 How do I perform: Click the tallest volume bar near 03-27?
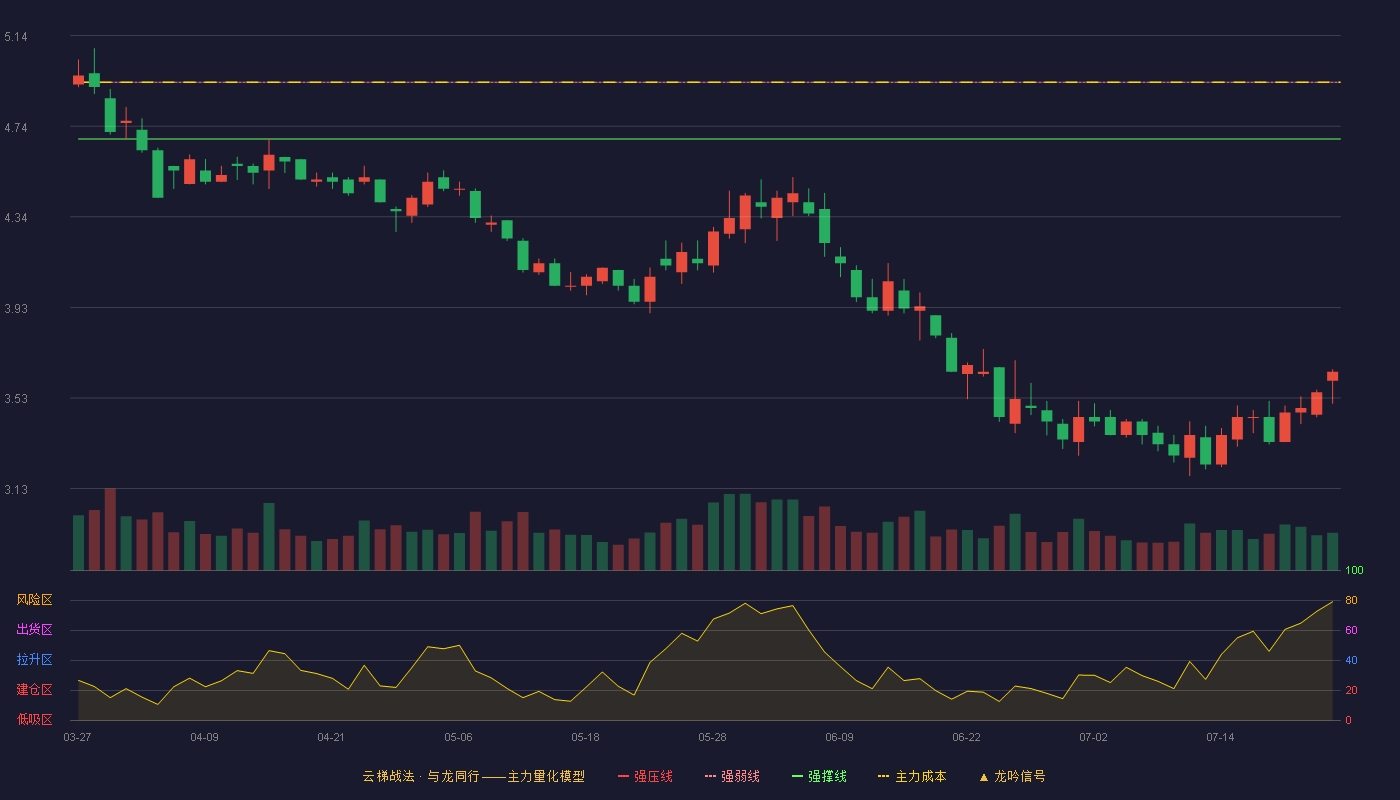[110, 529]
